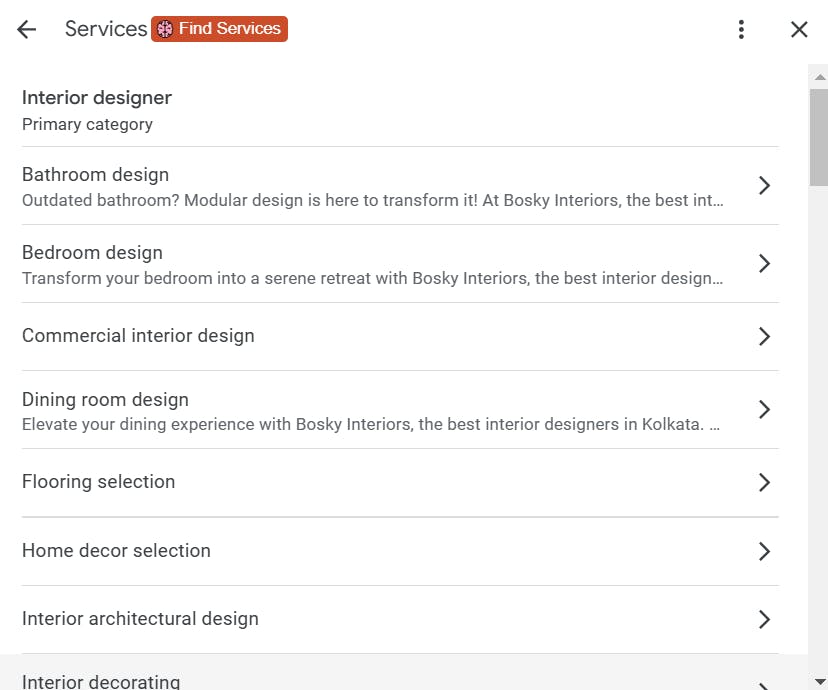Open Interior decorating service item
Viewport: 828px width, 690px height.
[102, 681]
